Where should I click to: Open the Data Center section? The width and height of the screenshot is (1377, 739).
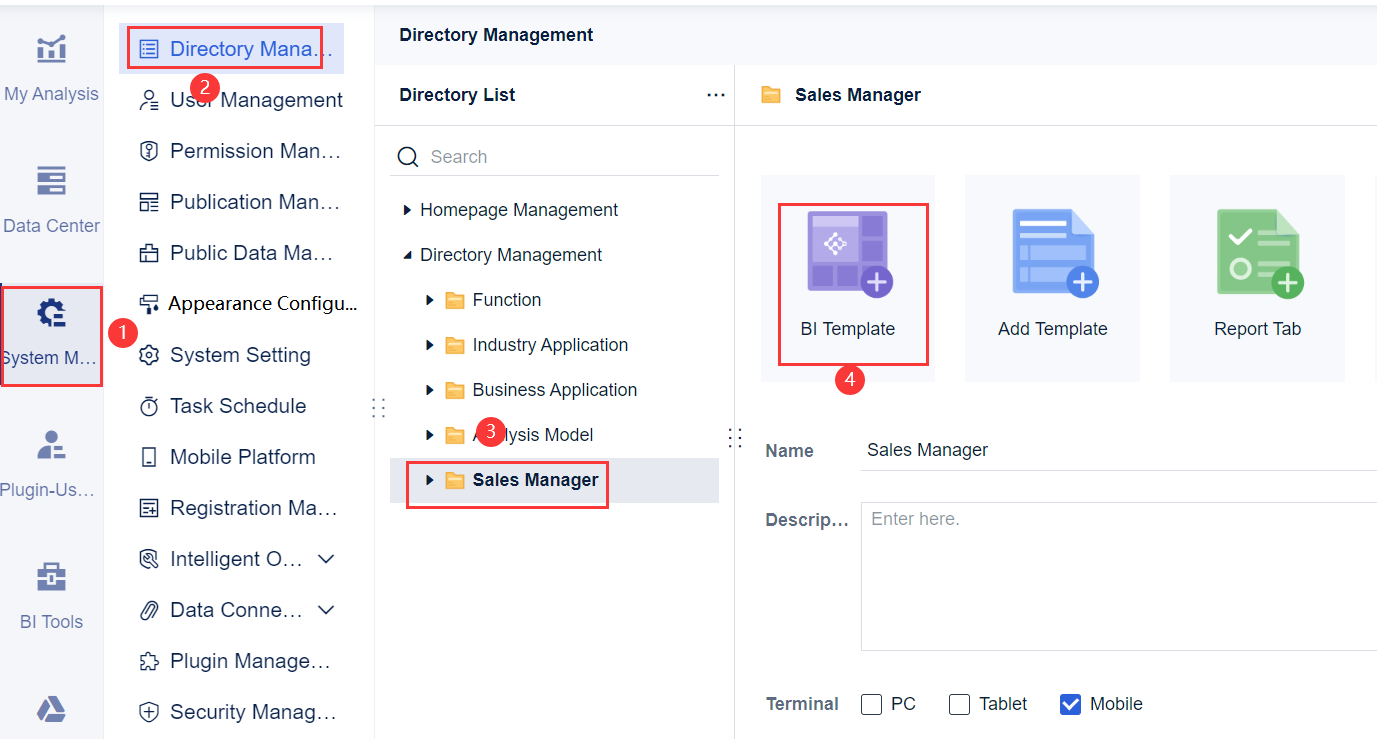pos(50,200)
